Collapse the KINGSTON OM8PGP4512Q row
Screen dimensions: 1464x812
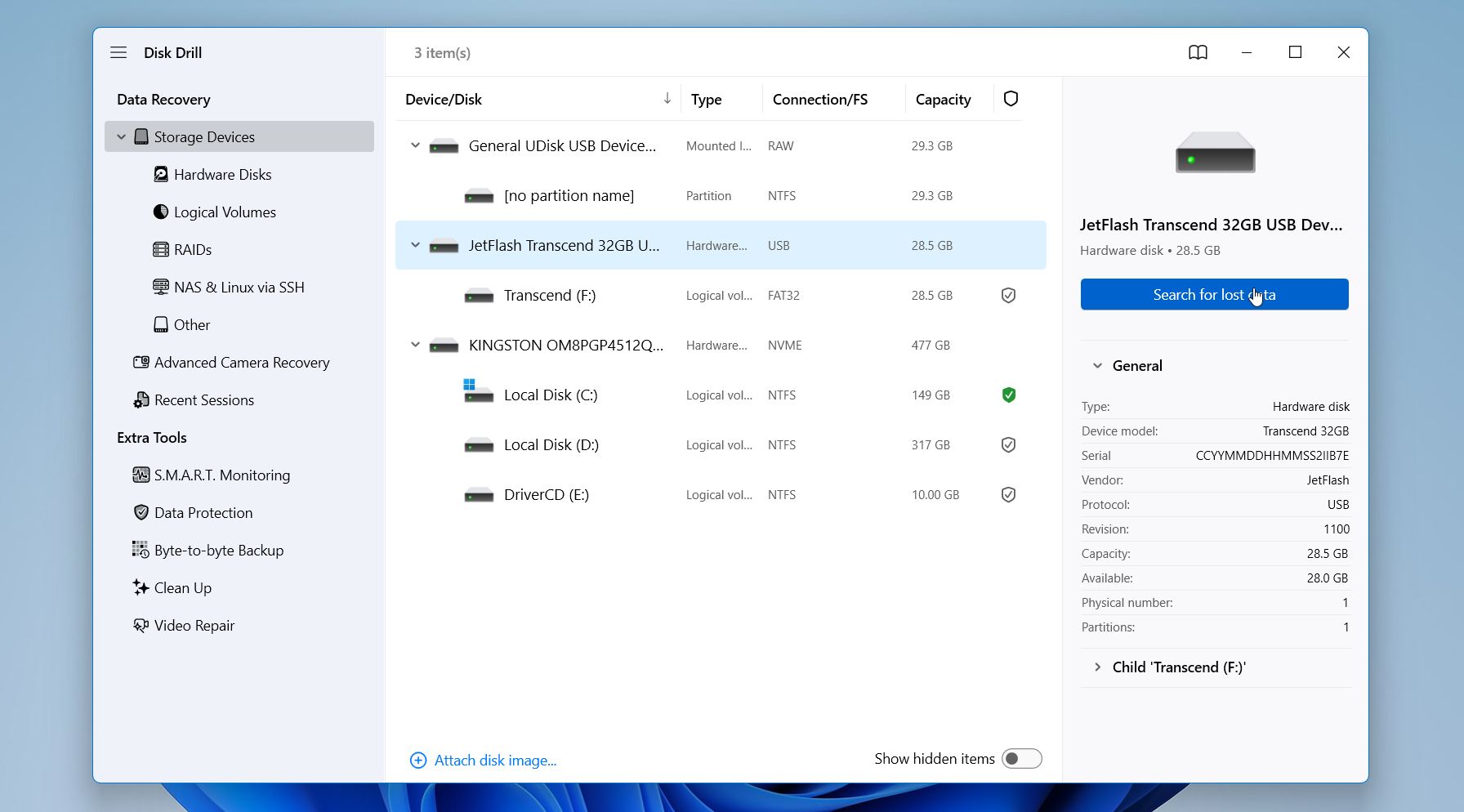(415, 345)
